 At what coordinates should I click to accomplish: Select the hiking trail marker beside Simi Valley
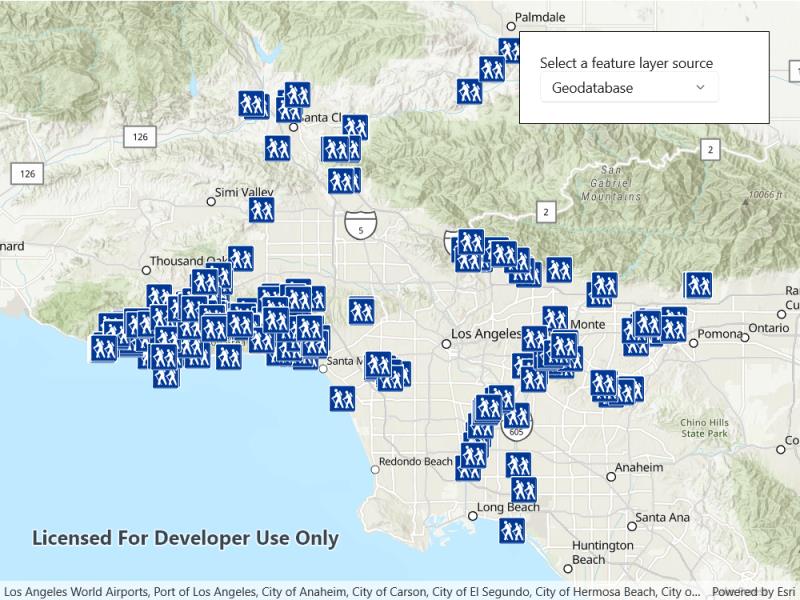[262, 210]
